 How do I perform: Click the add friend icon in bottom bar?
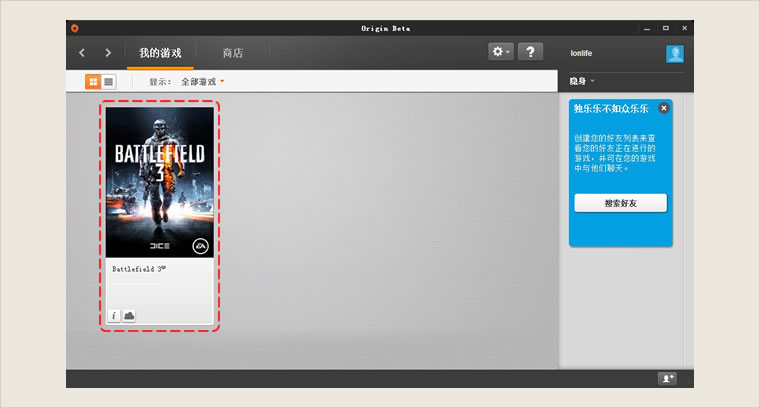(667, 378)
